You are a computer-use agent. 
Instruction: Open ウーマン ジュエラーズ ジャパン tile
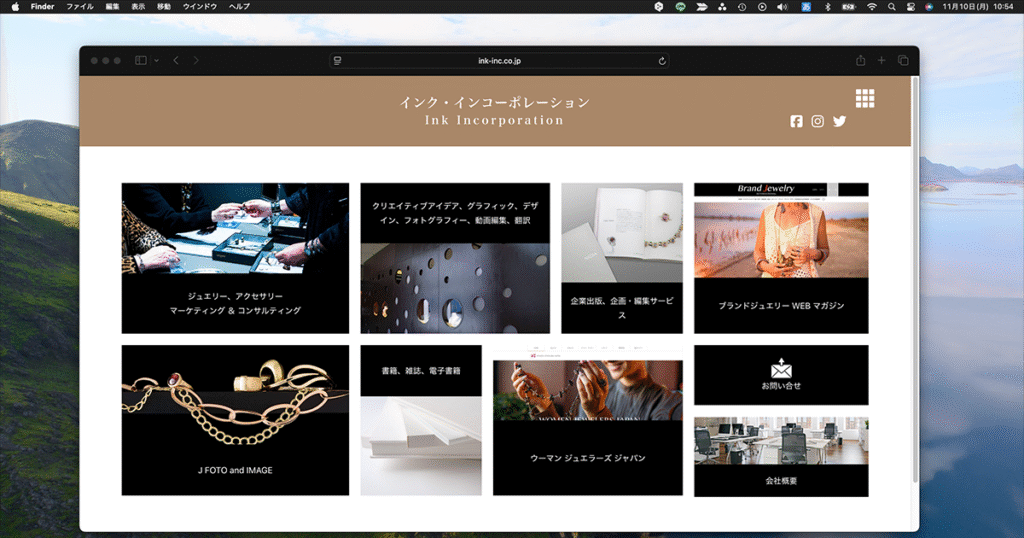[x=588, y=420]
